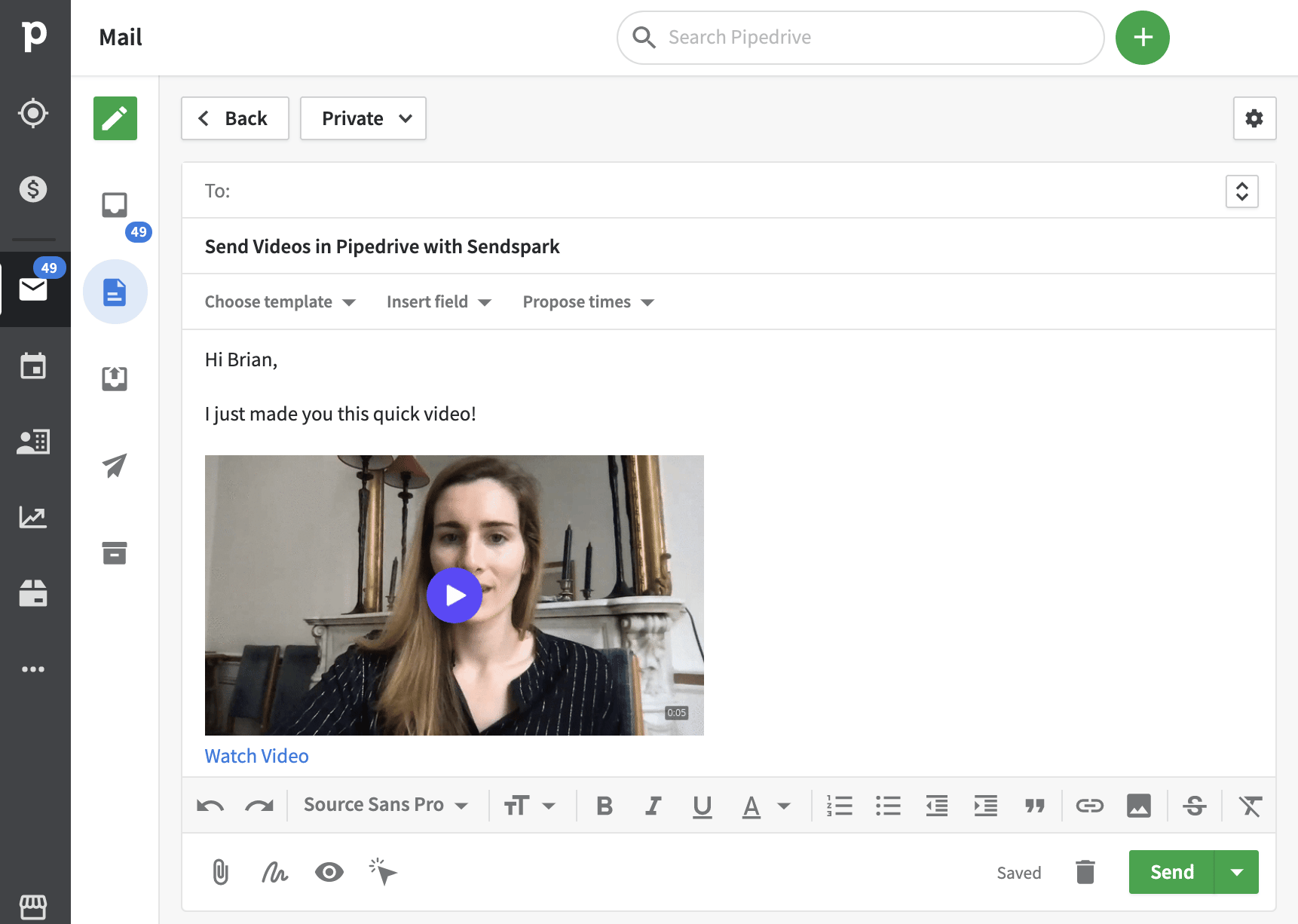Delete the draft with trash icon

tap(1085, 872)
